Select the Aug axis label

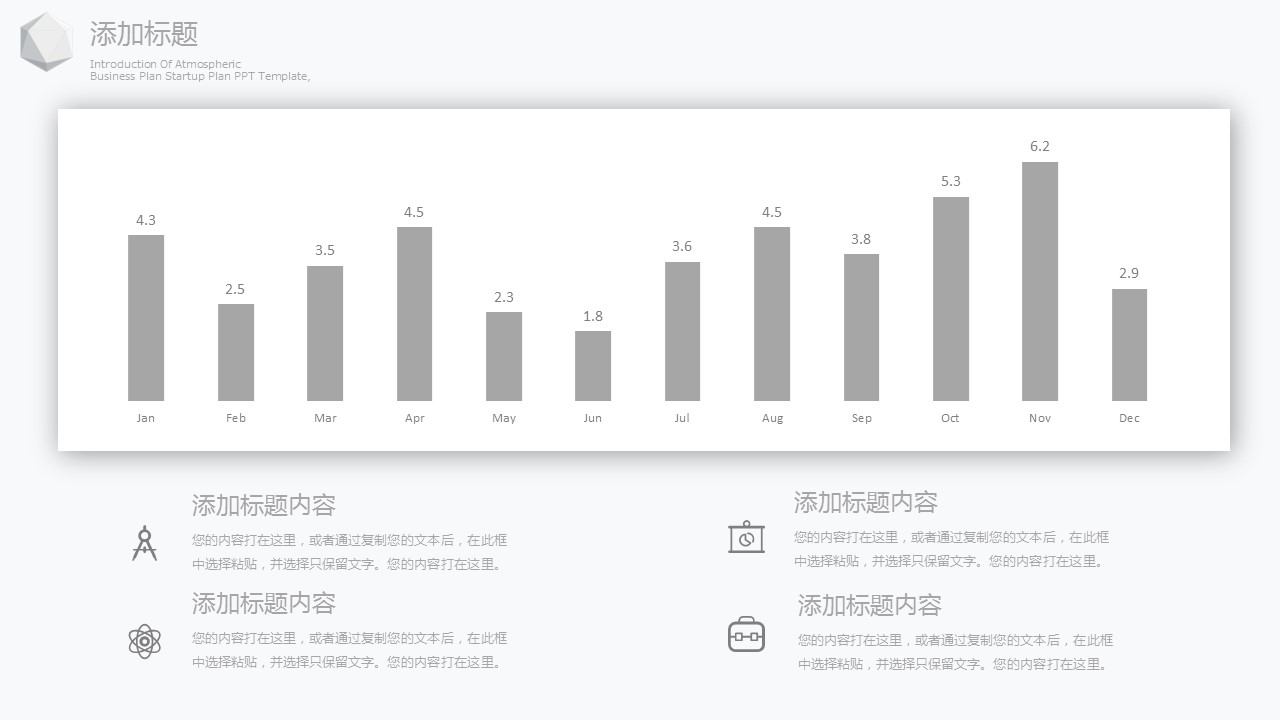772,418
